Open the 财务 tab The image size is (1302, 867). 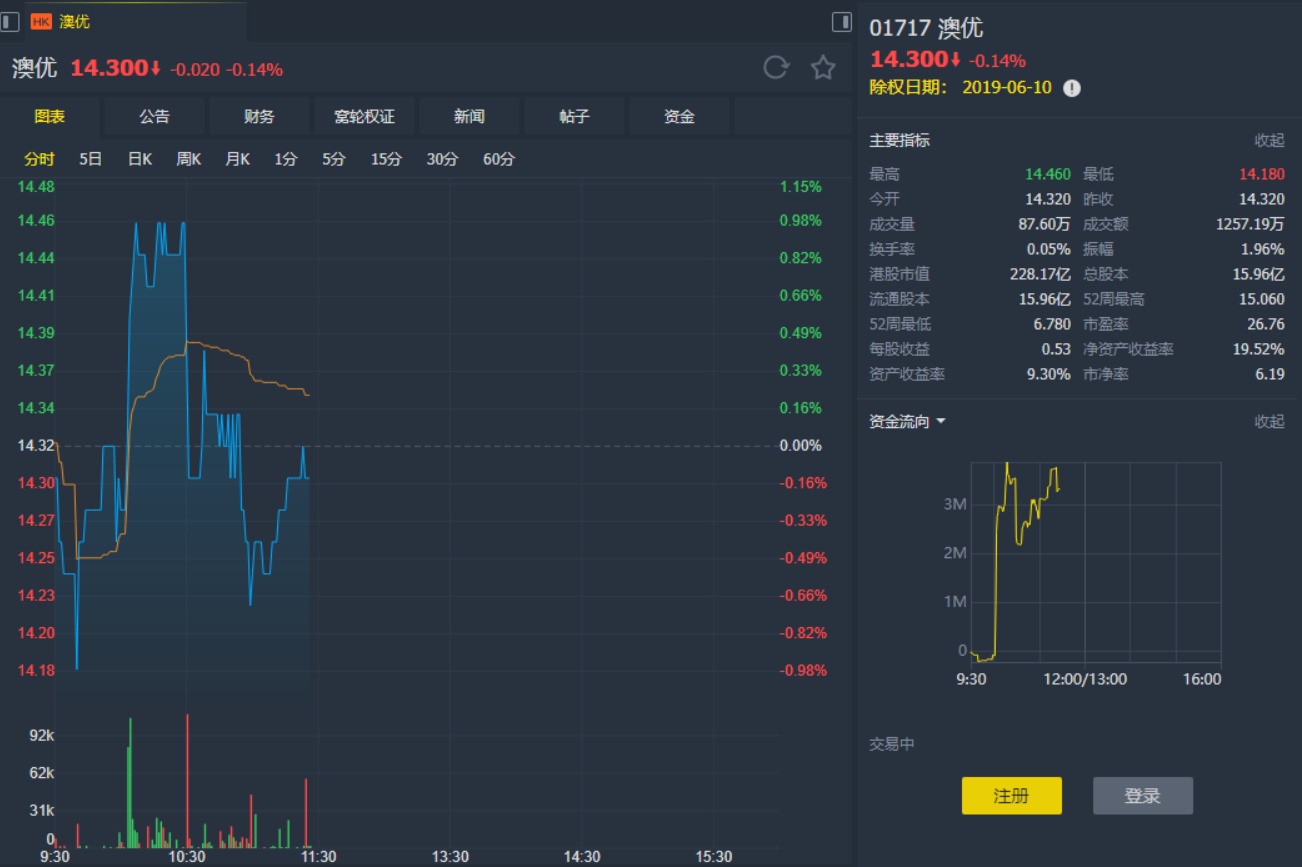259,117
